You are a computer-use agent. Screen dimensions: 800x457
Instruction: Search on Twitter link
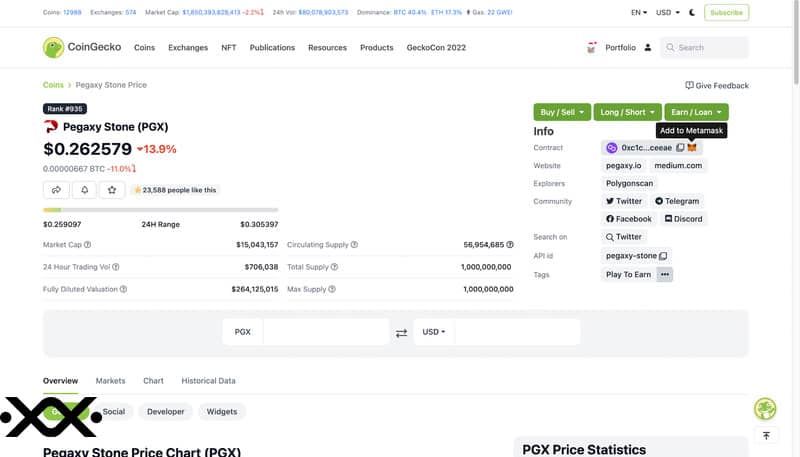click(x=623, y=237)
